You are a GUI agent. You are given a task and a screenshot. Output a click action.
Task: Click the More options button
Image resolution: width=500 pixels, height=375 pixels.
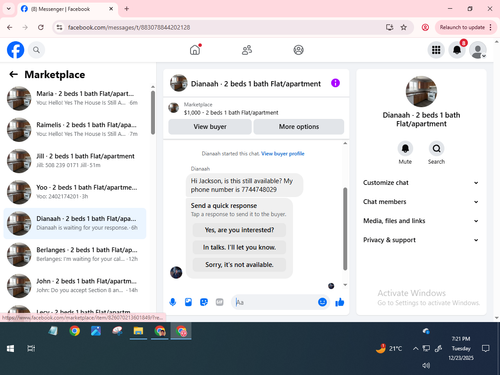[x=299, y=127]
